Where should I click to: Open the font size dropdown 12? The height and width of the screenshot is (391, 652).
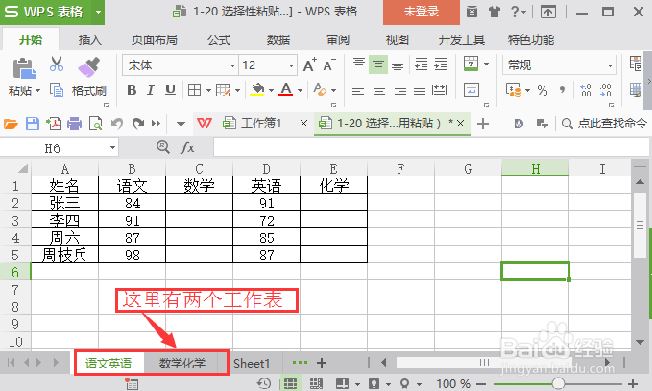[x=291, y=66]
